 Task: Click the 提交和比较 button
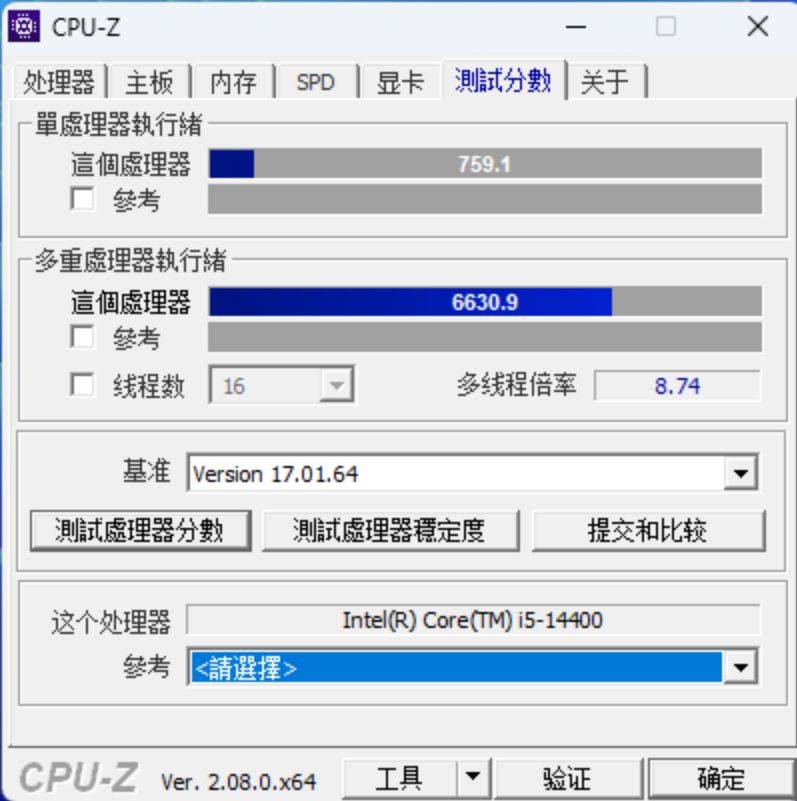648,530
